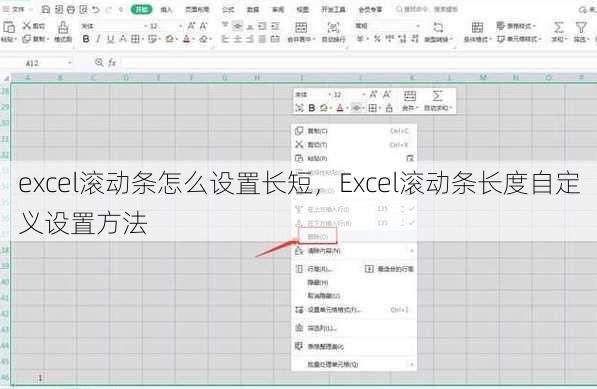Switch to the Developer Tools (开发工具) tab
This screenshot has width=597, height=389.
pos(334,10)
